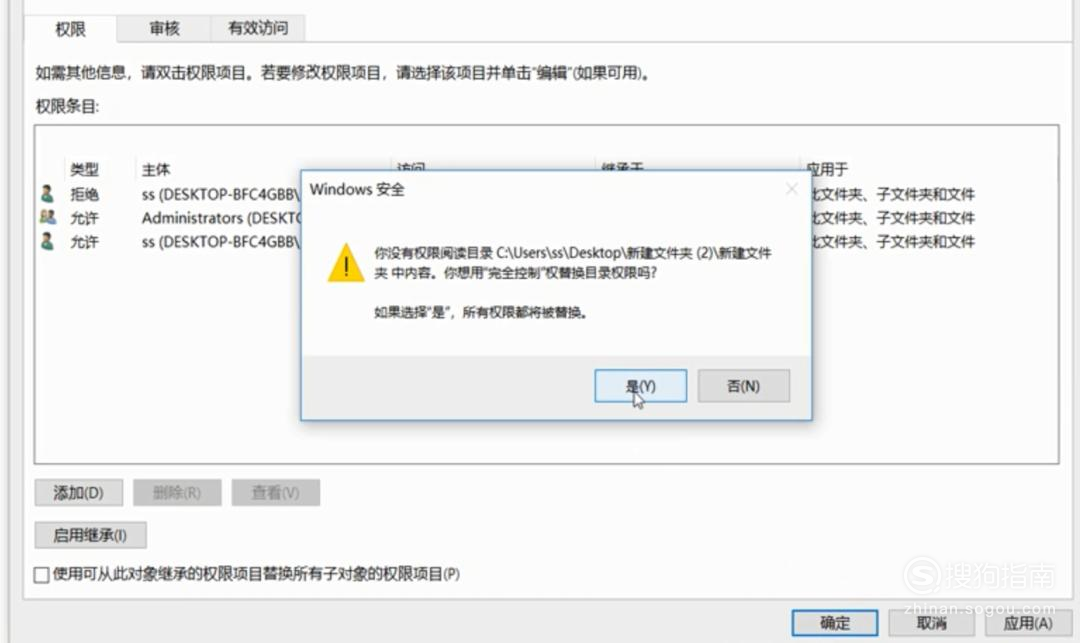Click the 应用于 column header
1080x643 pixels.
click(x=828, y=169)
